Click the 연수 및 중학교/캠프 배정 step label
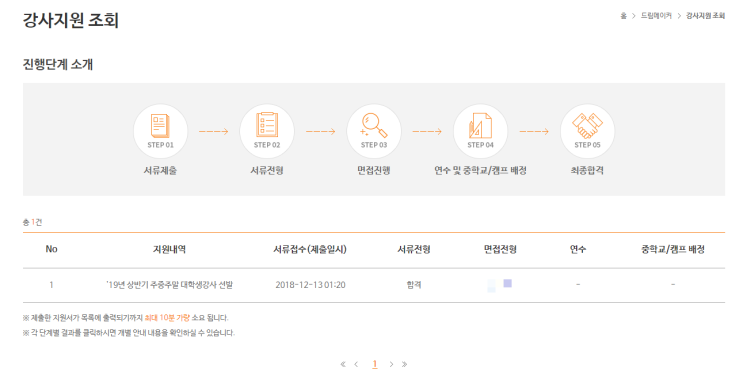The height and width of the screenshot is (387, 743). coord(480,171)
